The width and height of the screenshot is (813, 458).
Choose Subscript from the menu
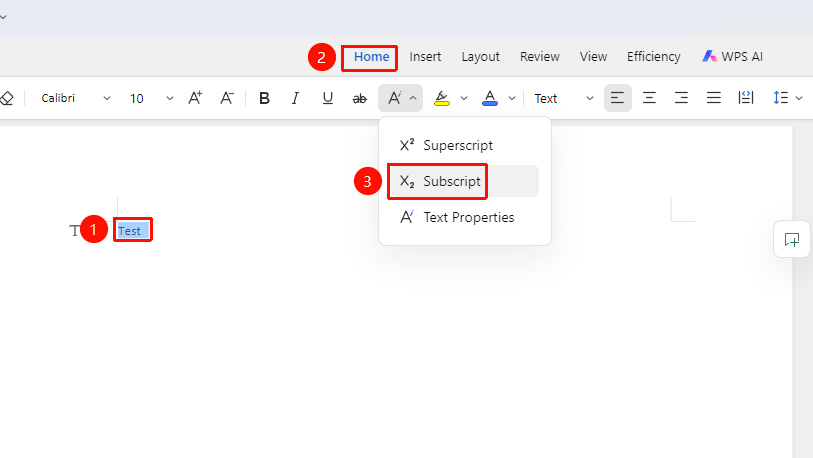(x=464, y=181)
